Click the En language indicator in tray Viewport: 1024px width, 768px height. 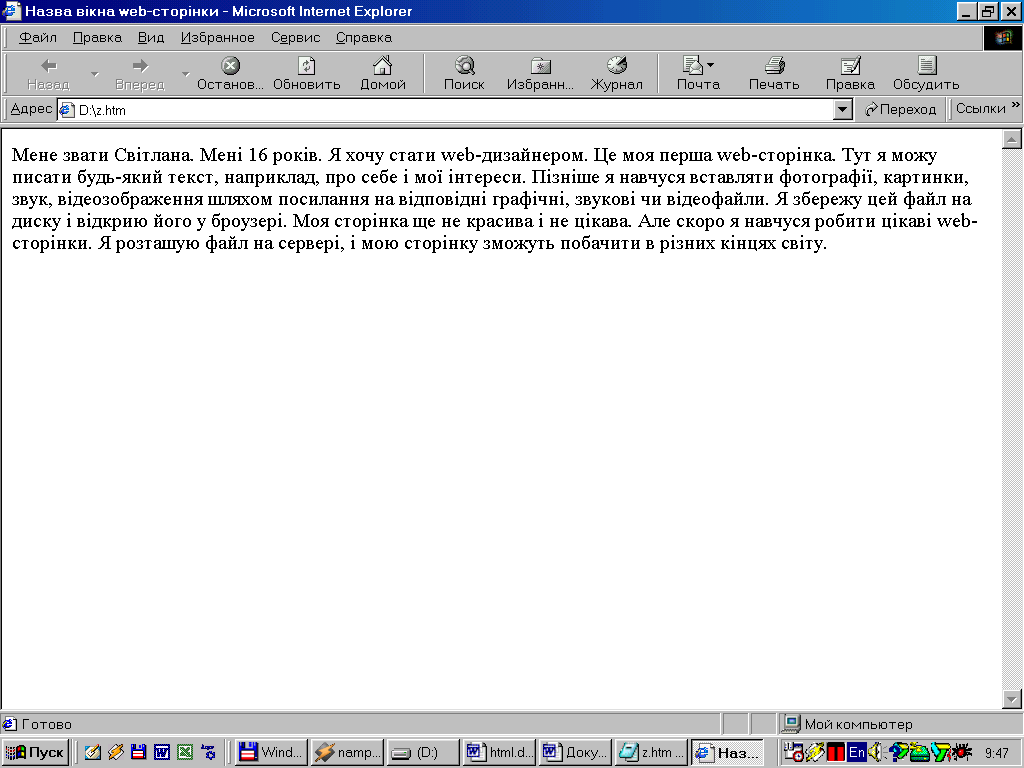click(x=856, y=752)
